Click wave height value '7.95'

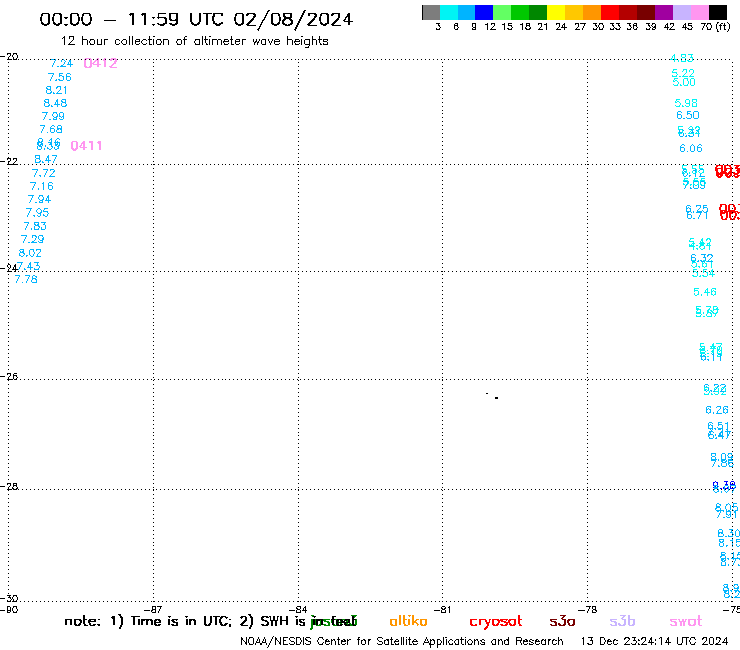coord(37,213)
